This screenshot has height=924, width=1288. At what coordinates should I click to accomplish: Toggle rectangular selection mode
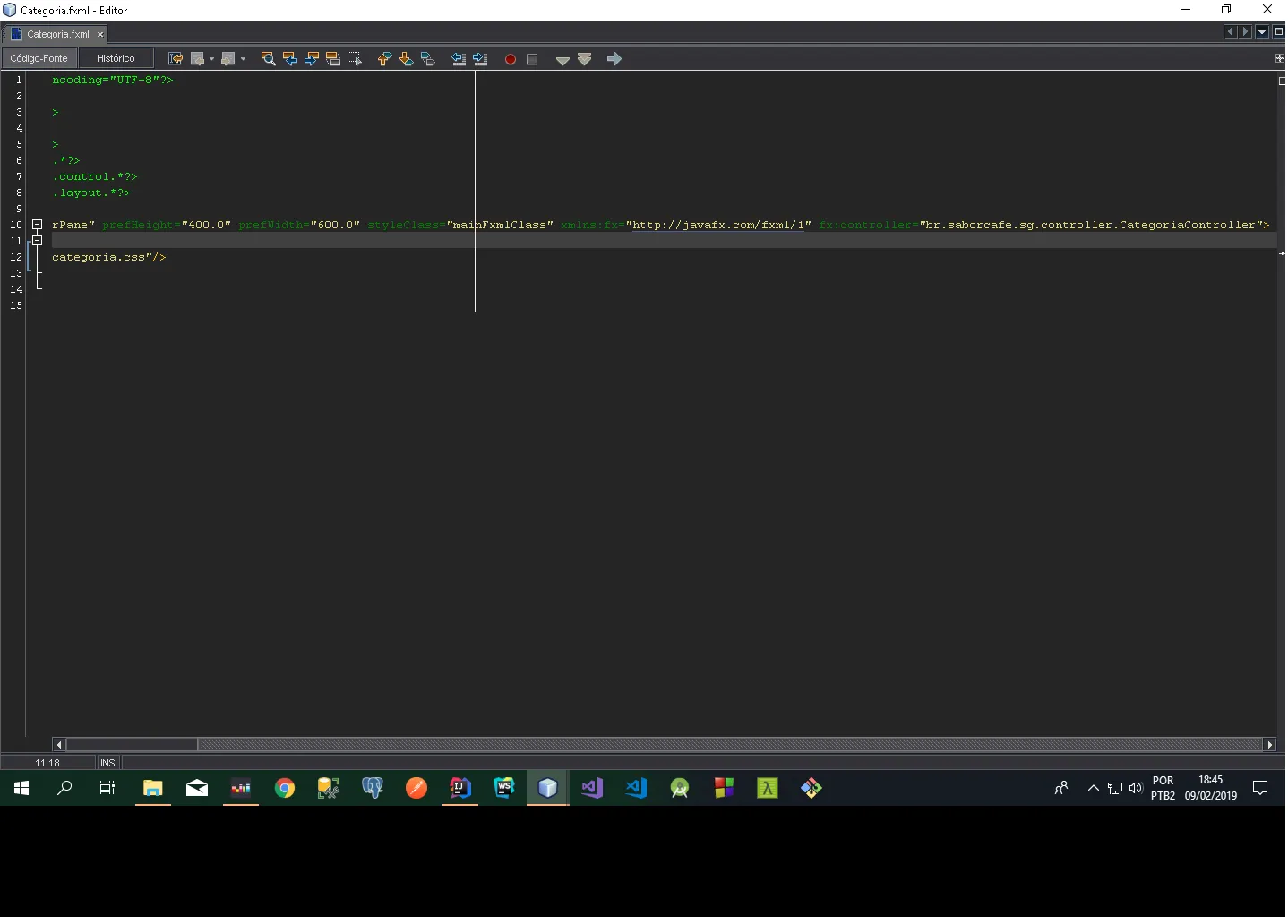tap(355, 59)
